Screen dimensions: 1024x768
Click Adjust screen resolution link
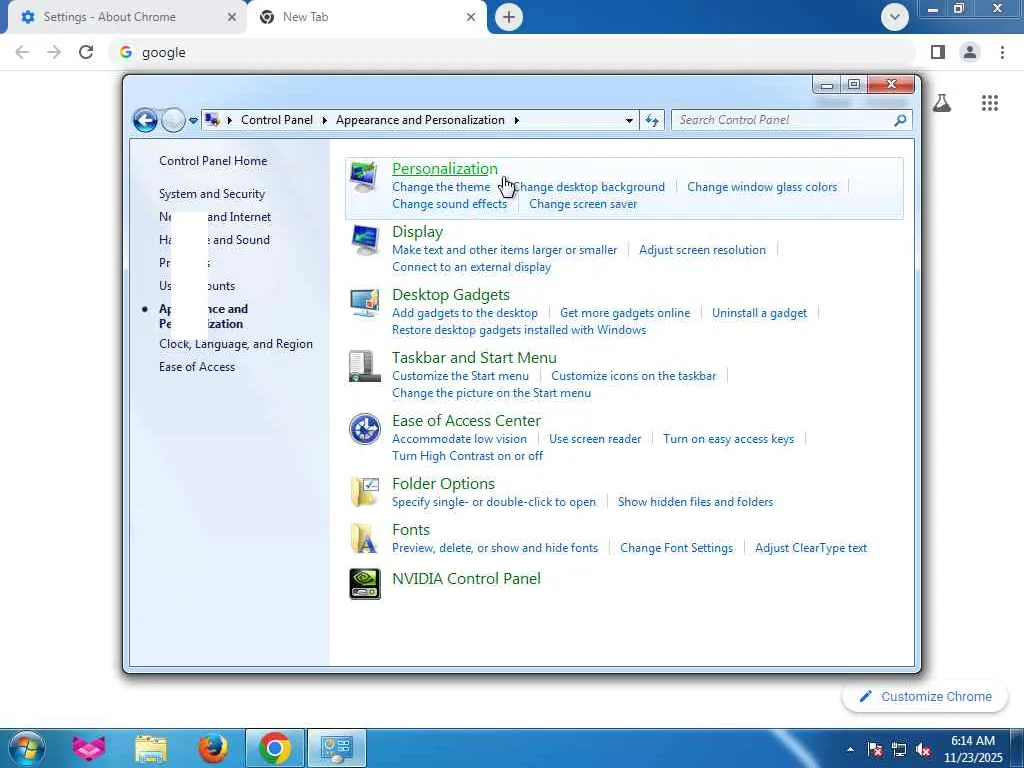point(702,250)
